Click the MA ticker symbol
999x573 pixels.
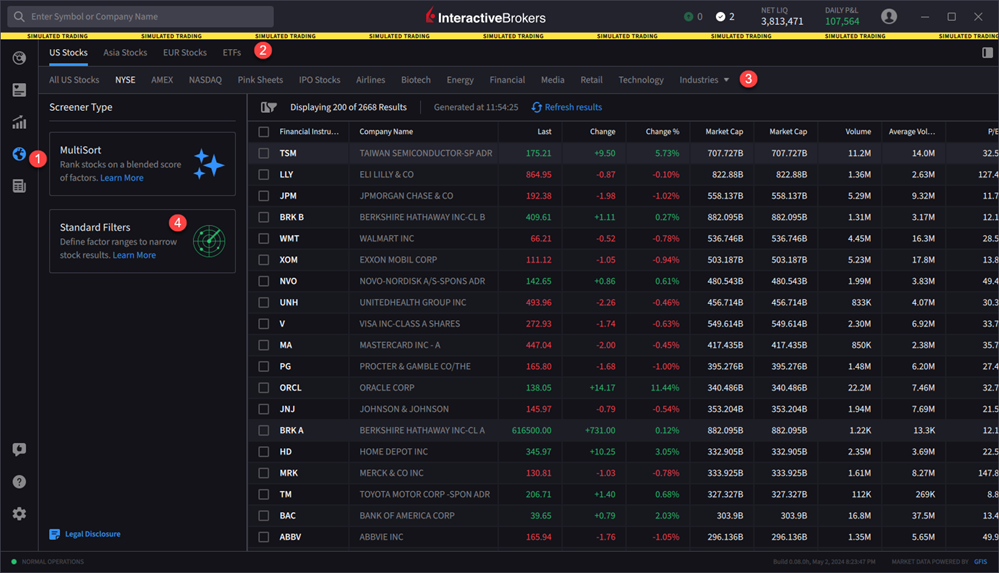click(285, 345)
